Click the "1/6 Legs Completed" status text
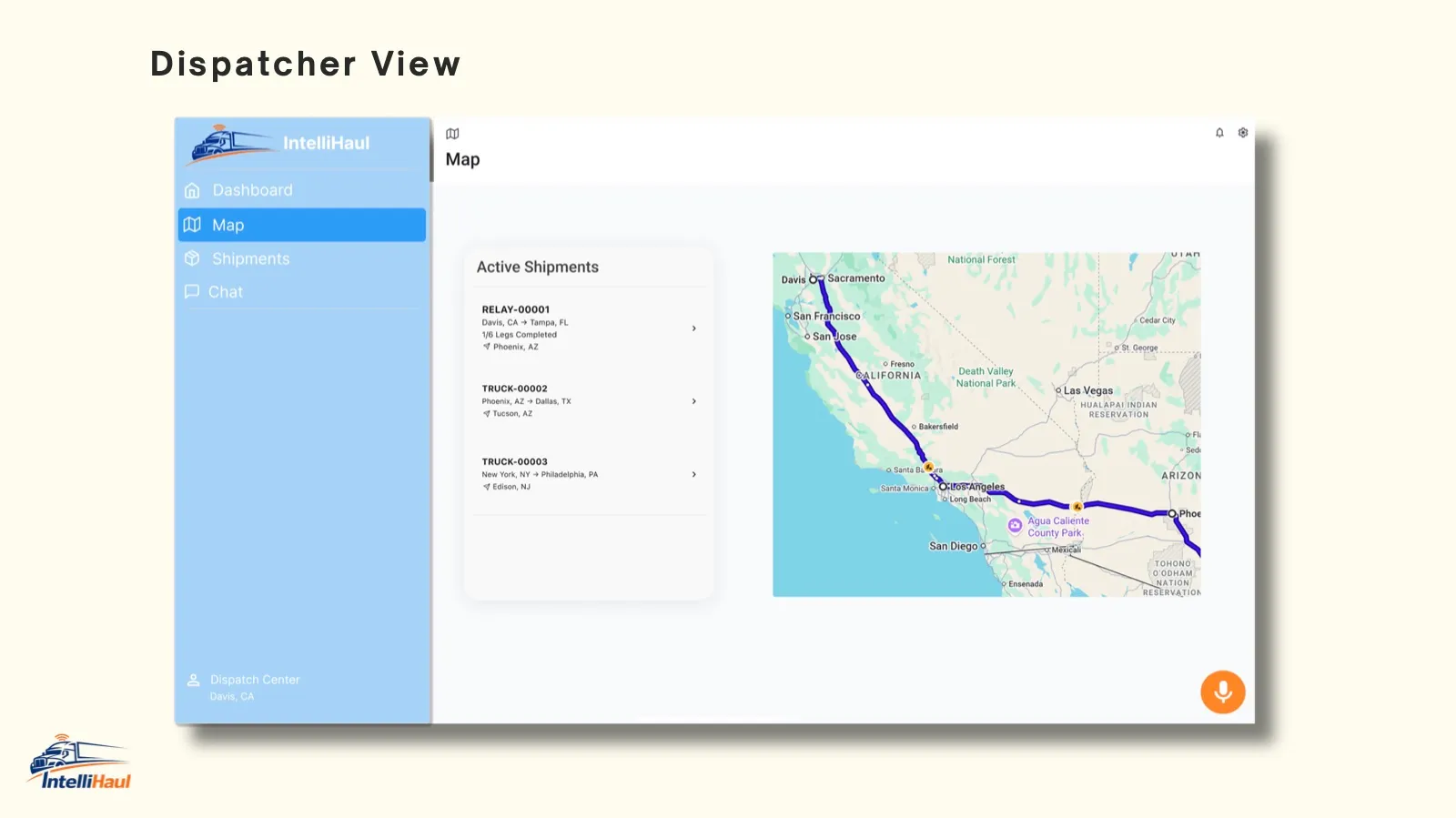 520,335
